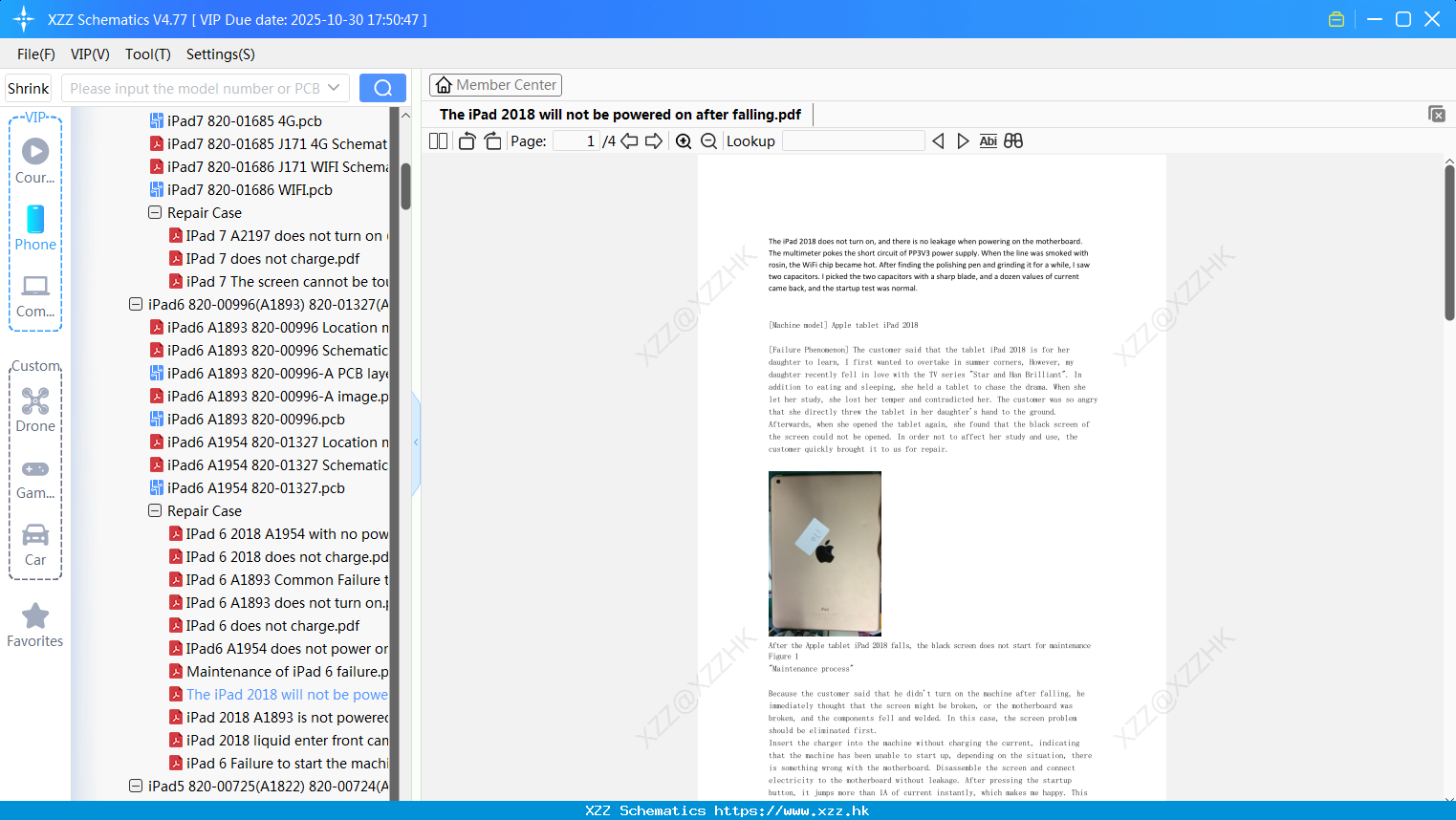
Task: Rotate page clockwise
Action: click(492, 140)
